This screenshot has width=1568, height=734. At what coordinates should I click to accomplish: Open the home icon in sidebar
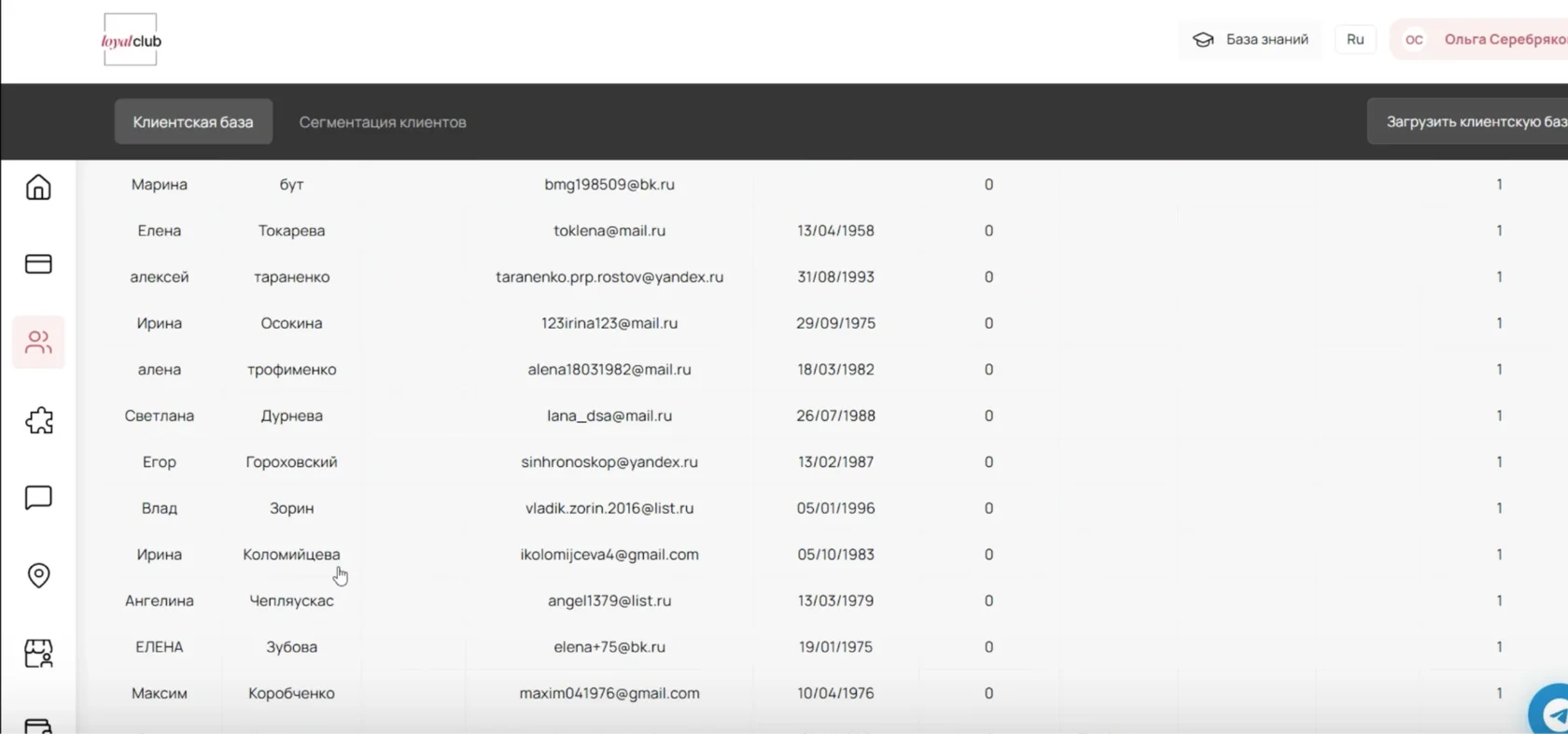click(38, 187)
